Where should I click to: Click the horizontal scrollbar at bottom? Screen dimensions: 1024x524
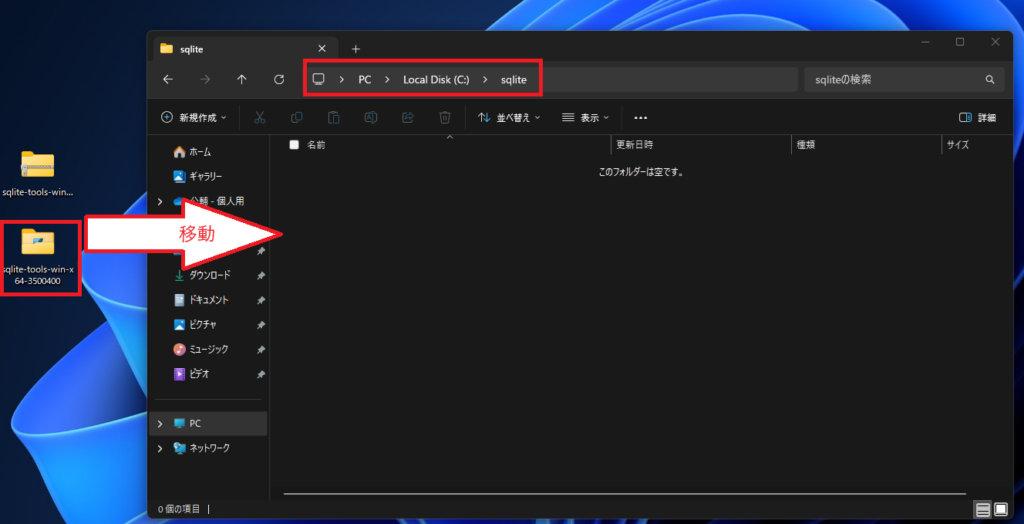coord(624,493)
